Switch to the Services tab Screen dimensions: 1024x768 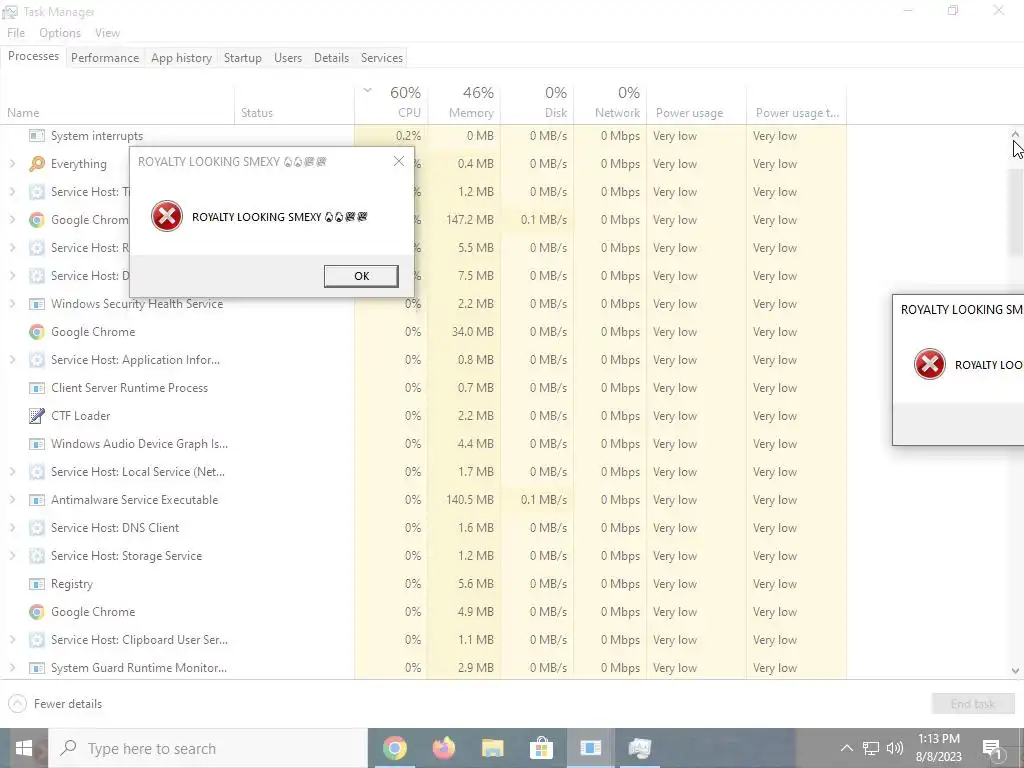pyautogui.click(x=381, y=57)
